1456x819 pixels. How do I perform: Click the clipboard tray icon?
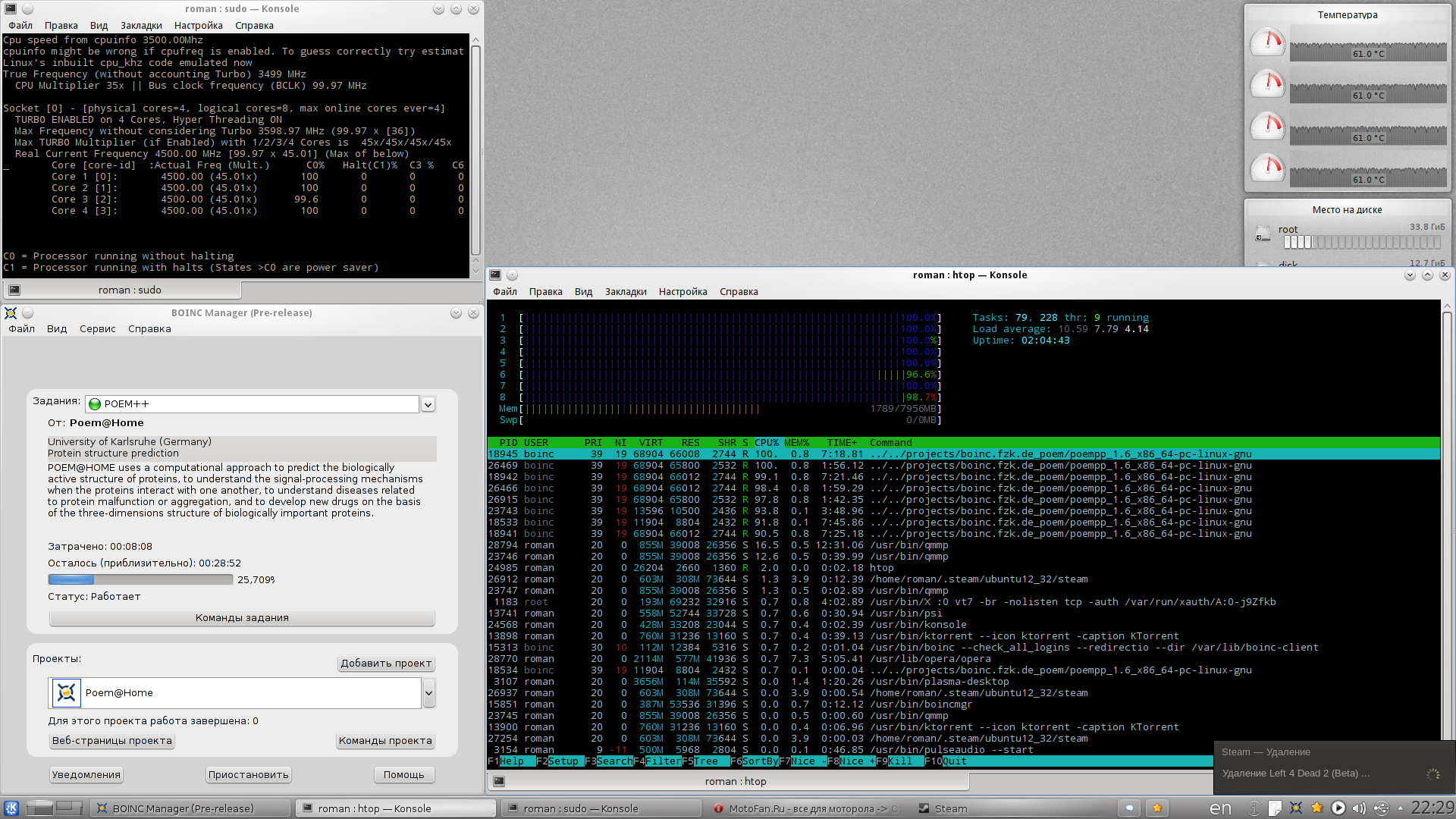(x=1275, y=808)
